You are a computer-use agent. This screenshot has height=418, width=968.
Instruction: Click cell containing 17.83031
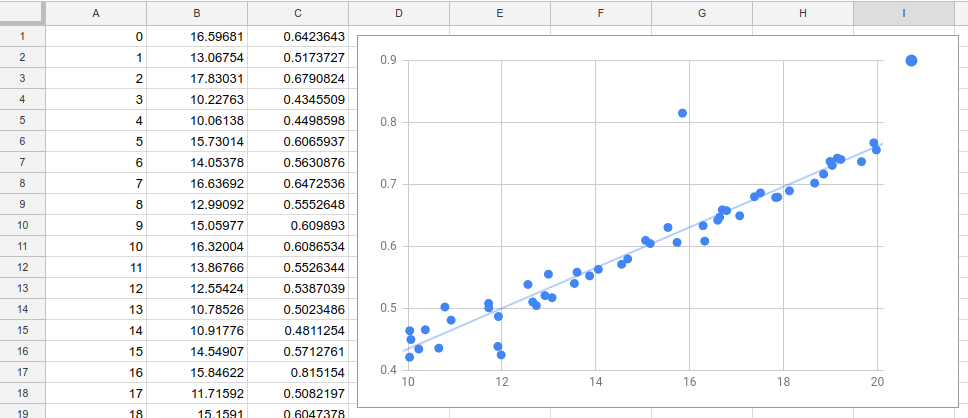pyautogui.click(x=197, y=78)
